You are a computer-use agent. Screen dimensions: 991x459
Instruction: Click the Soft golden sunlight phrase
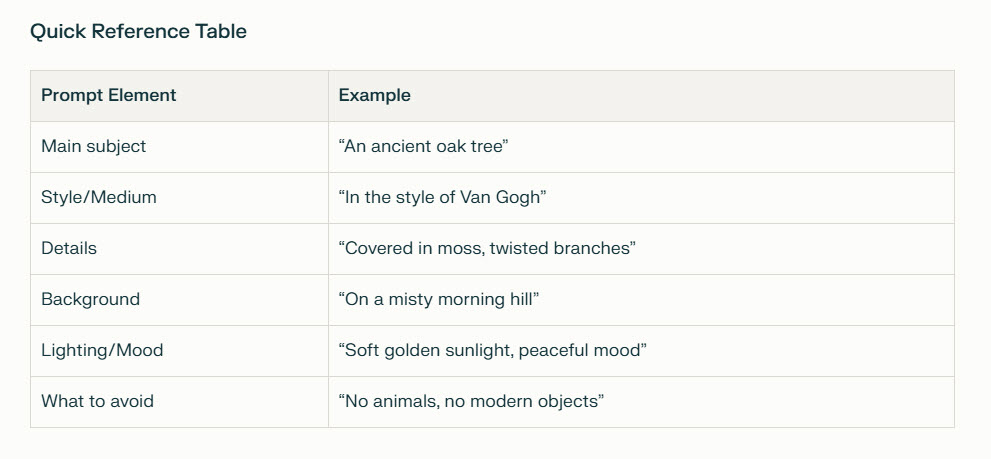click(435, 350)
